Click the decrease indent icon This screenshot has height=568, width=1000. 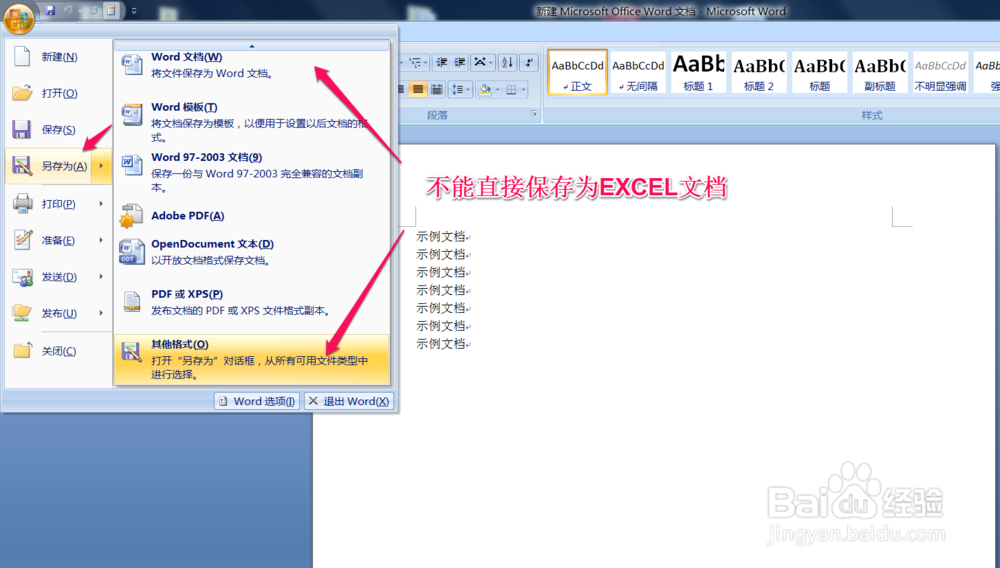(441, 62)
